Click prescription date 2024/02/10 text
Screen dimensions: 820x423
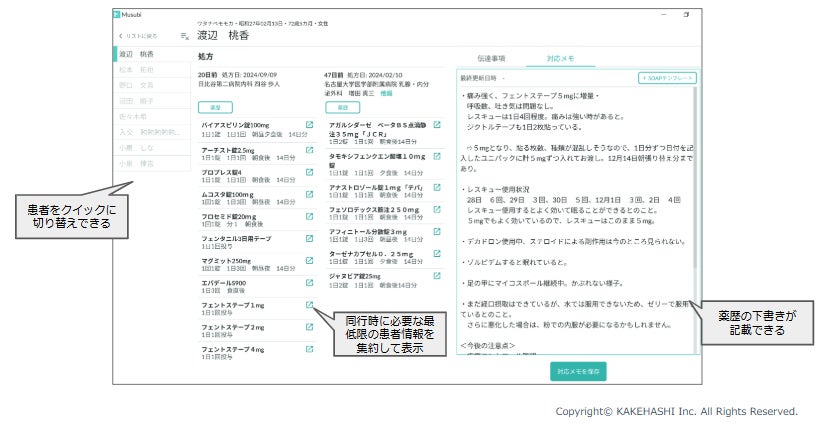click(374, 75)
